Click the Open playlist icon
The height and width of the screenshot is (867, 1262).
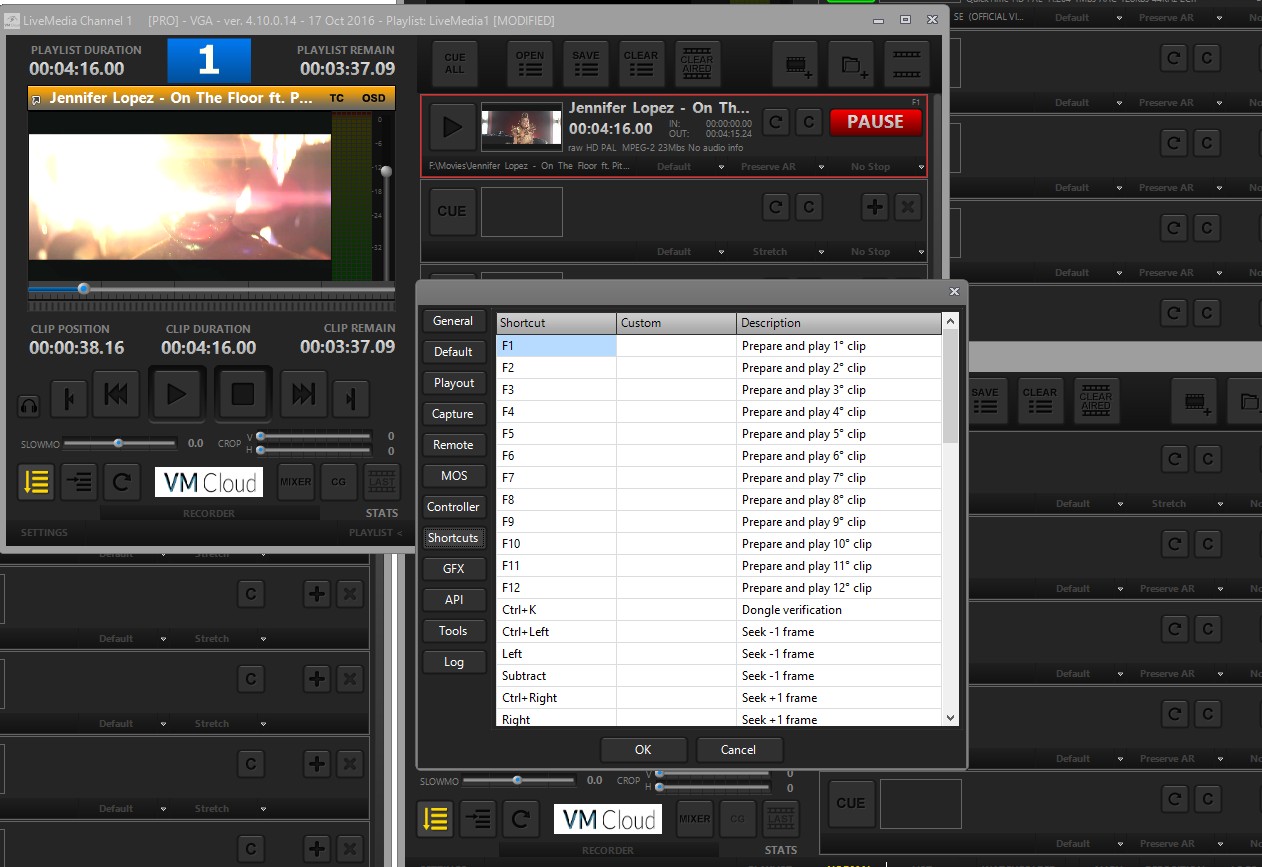tap(529, 65)
